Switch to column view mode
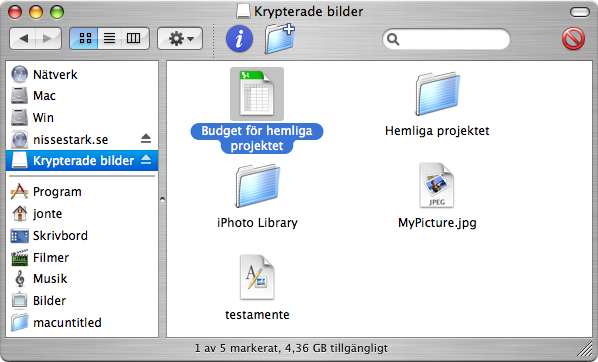The width and height of the screenshot is (598, 362). pos(134,39)
